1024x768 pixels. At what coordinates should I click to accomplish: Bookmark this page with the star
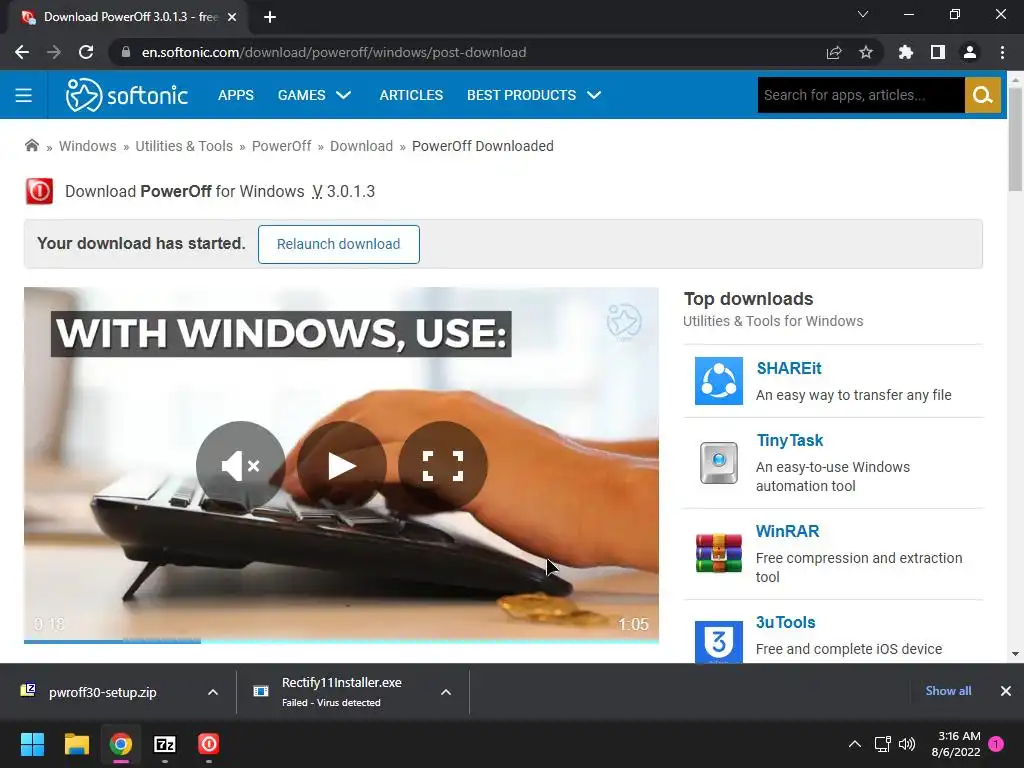click(x=866, y=52)
